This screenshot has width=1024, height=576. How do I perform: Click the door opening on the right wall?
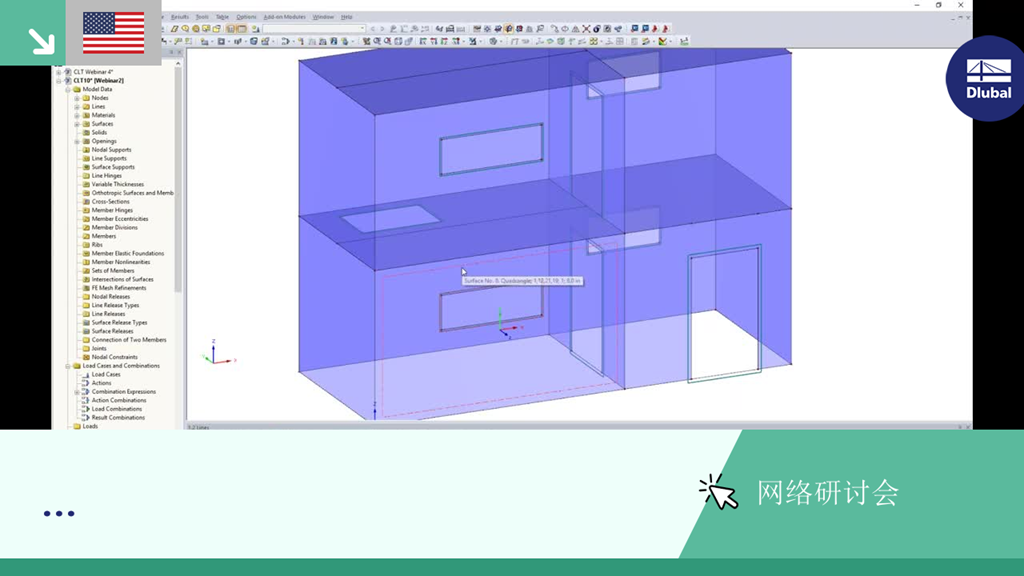725,313
